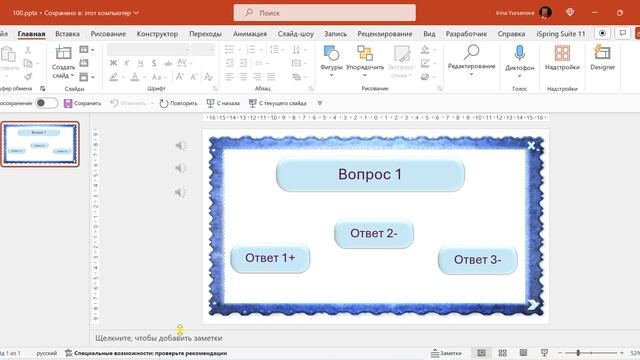Click the русский language indicator
This screenshot has width=640, height=360.
(x=47, y=353)
